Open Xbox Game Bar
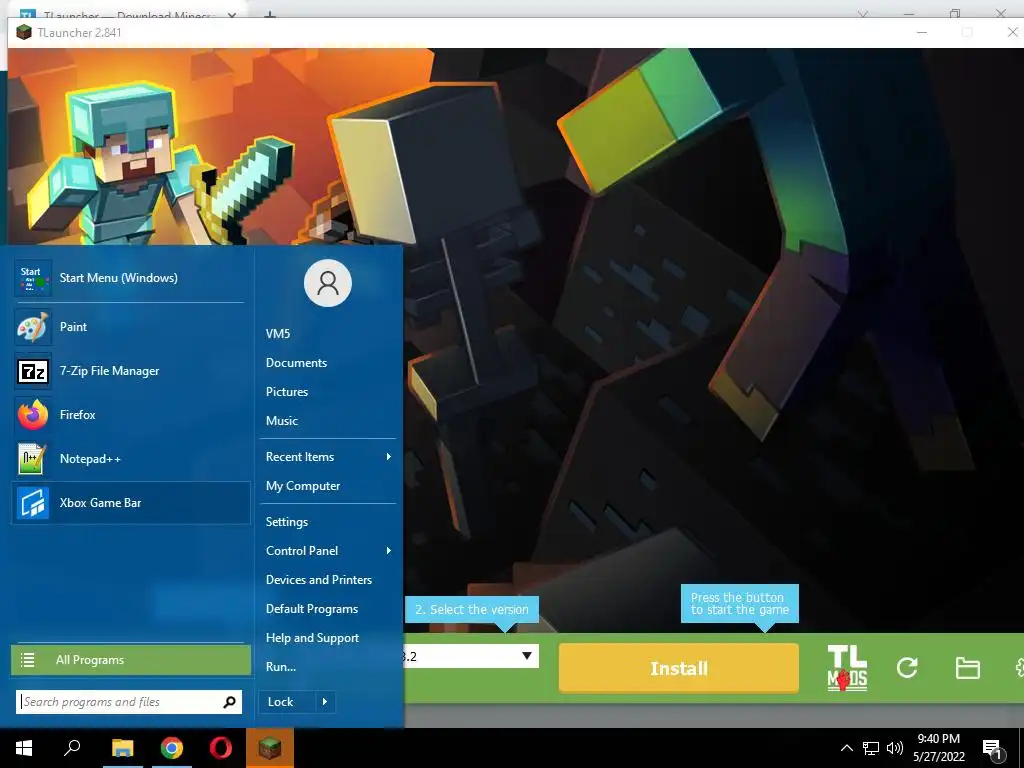1024x768 pixels. tap(131, 503)
